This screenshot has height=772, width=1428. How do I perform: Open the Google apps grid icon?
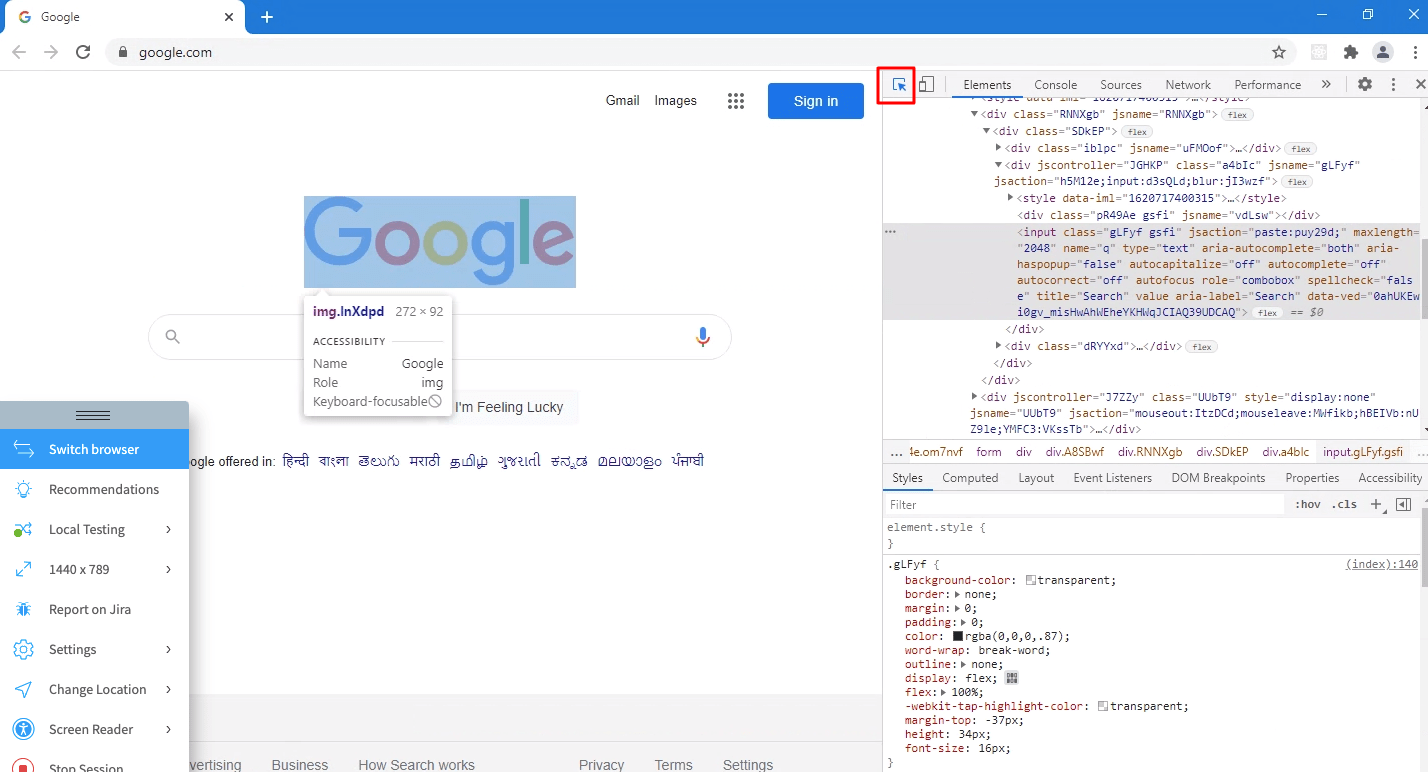[736, 100]
